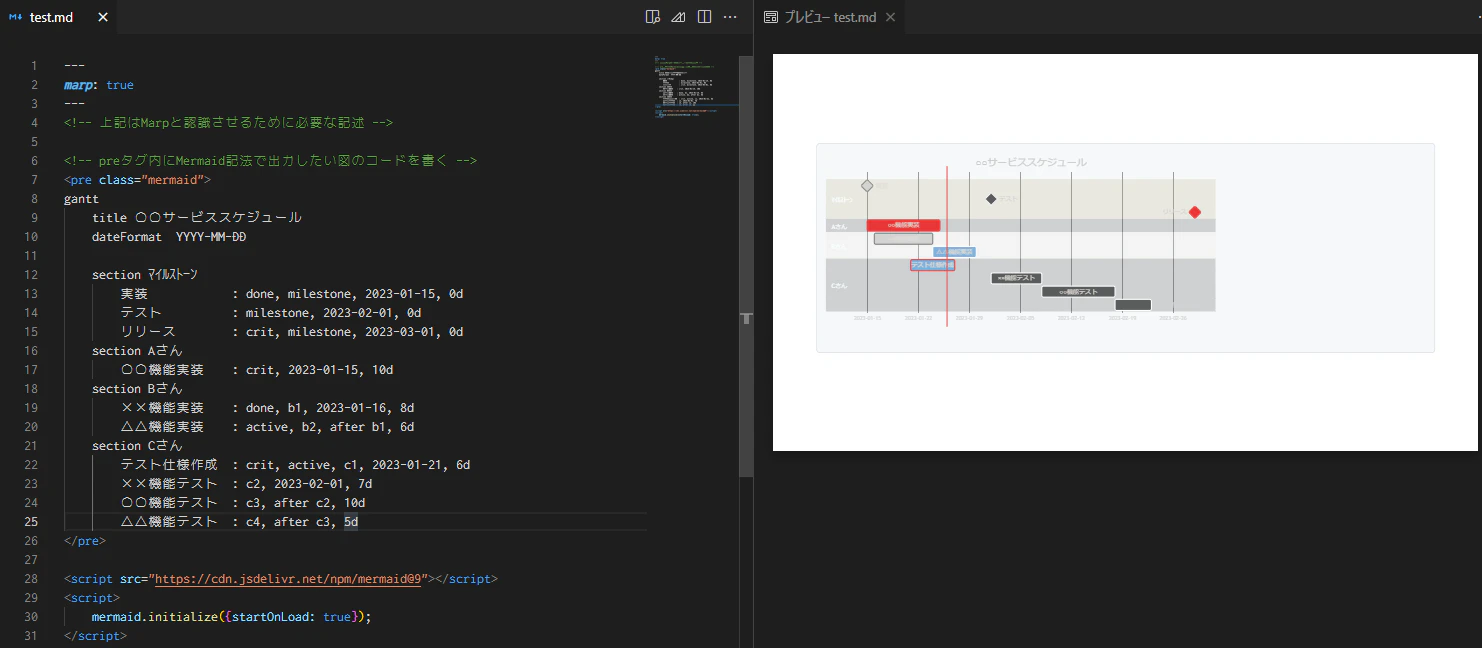Open the preview to the side
The height and width of the screenshot is (648, 1482).
click(x=653, y=17)
